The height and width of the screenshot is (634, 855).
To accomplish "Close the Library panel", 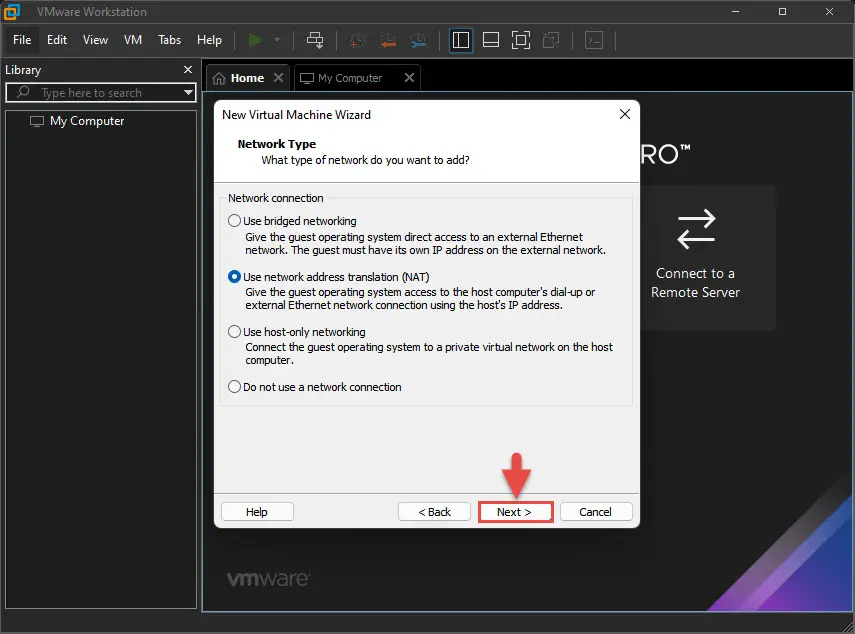I will click(x=188, y=69).
